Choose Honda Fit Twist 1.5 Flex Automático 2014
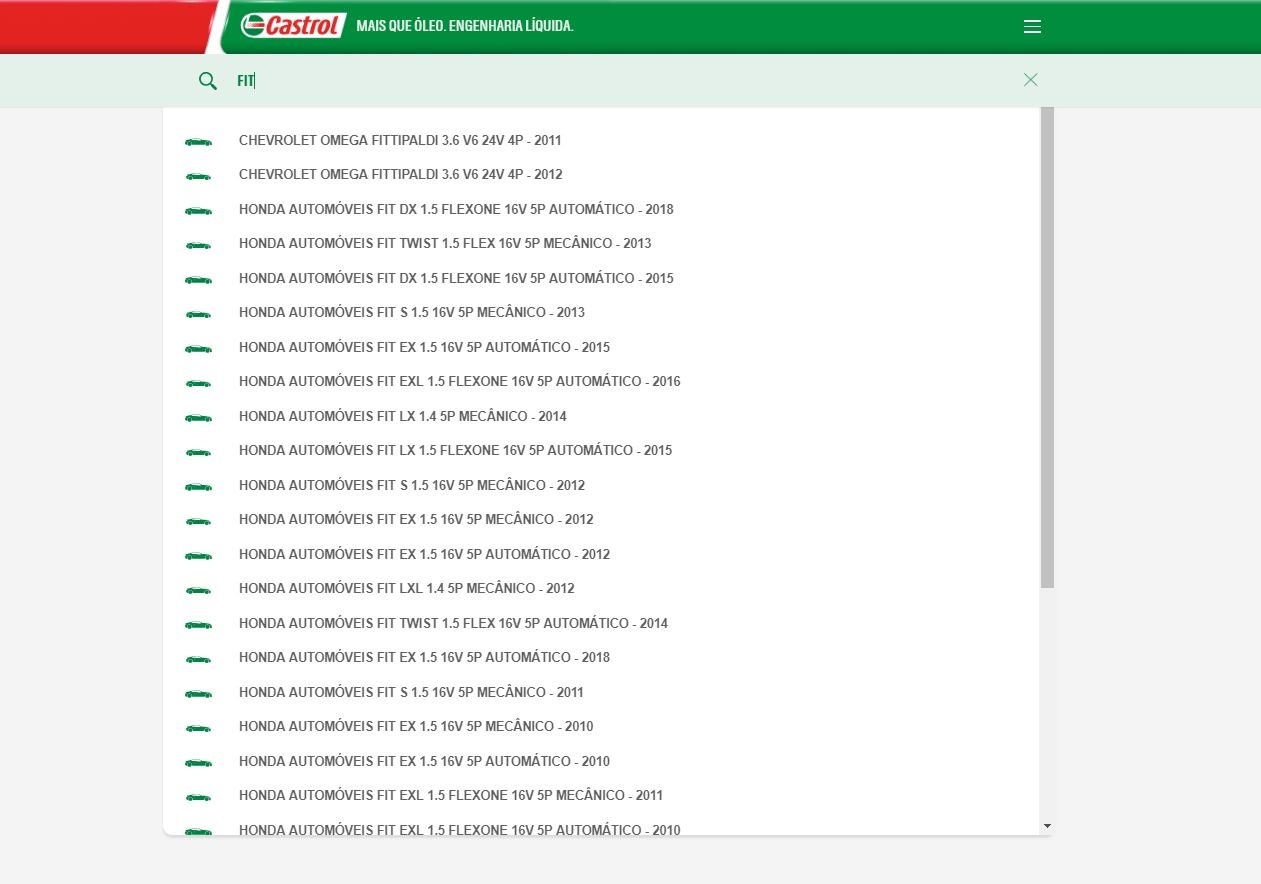 coord(453,624)
